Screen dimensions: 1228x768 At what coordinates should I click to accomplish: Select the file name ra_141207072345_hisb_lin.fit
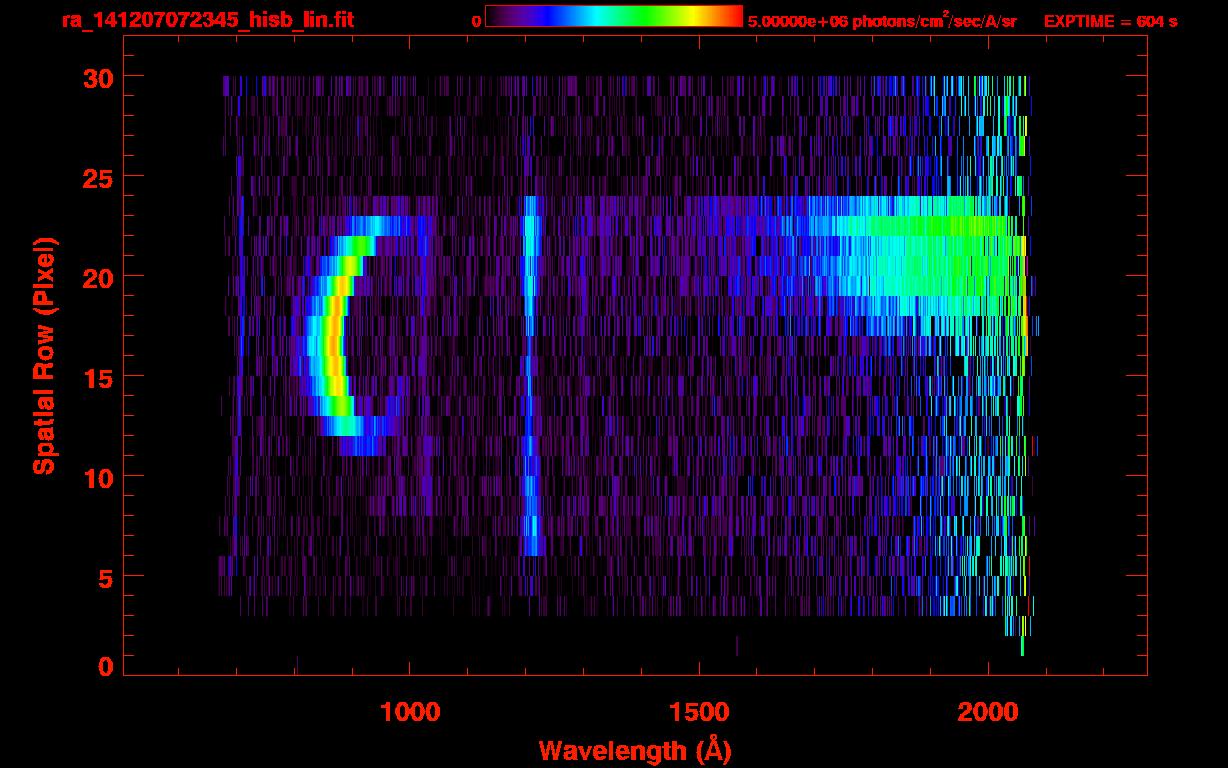pyautogui.click(x=207, y=20)
